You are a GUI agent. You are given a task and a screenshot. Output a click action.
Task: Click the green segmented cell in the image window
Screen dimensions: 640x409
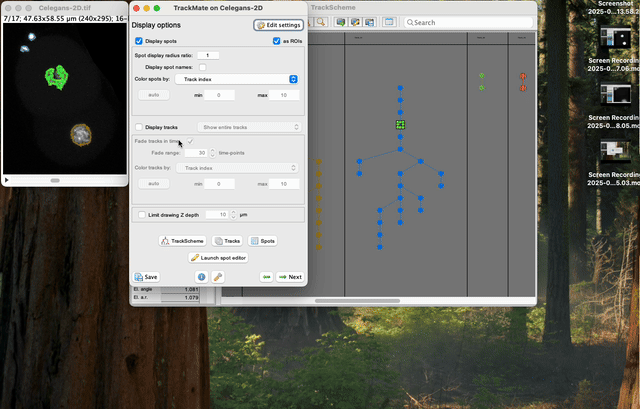(x=56, y=77)
